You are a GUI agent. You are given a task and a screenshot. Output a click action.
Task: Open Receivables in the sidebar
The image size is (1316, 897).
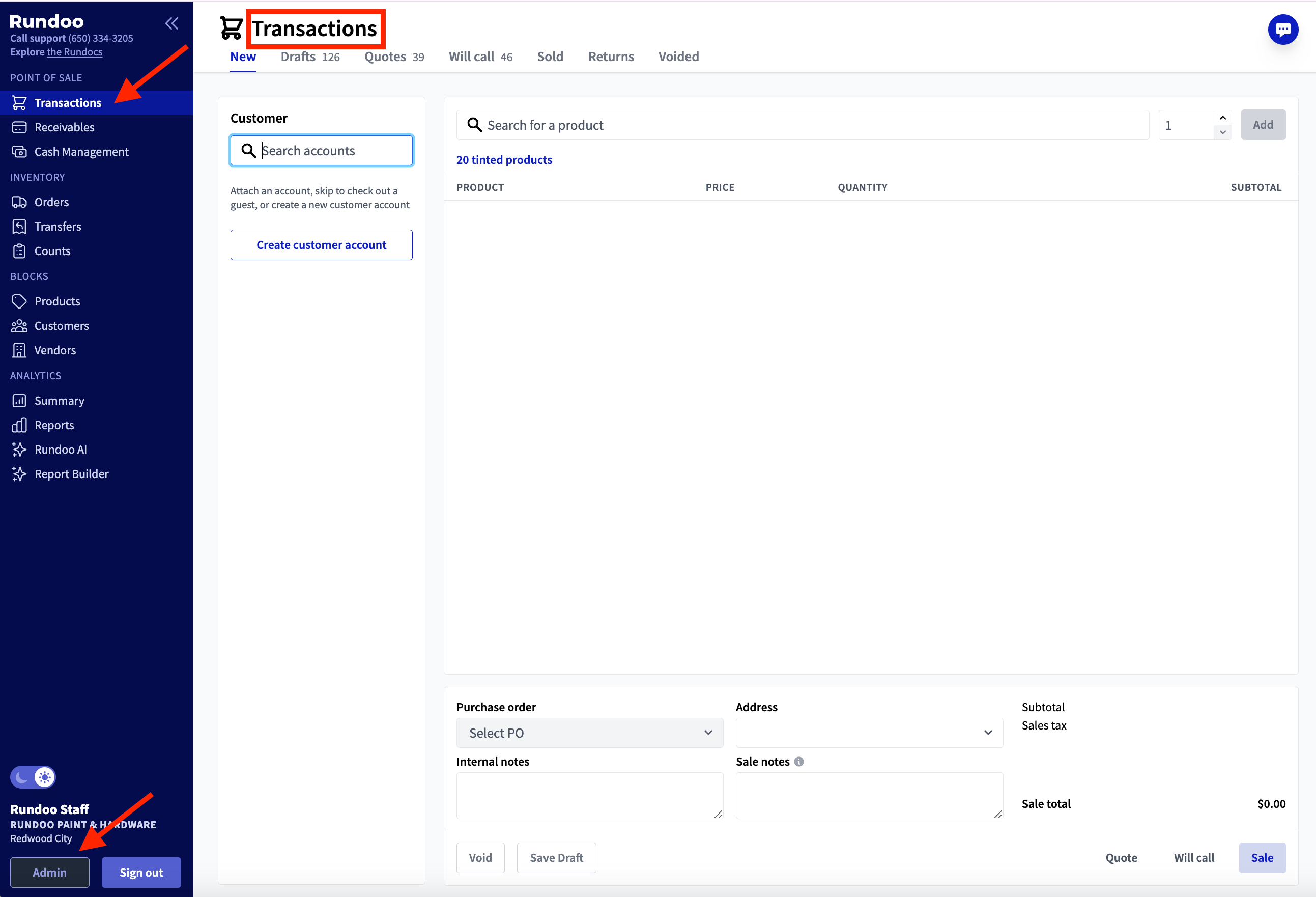[x=96, y=127]
